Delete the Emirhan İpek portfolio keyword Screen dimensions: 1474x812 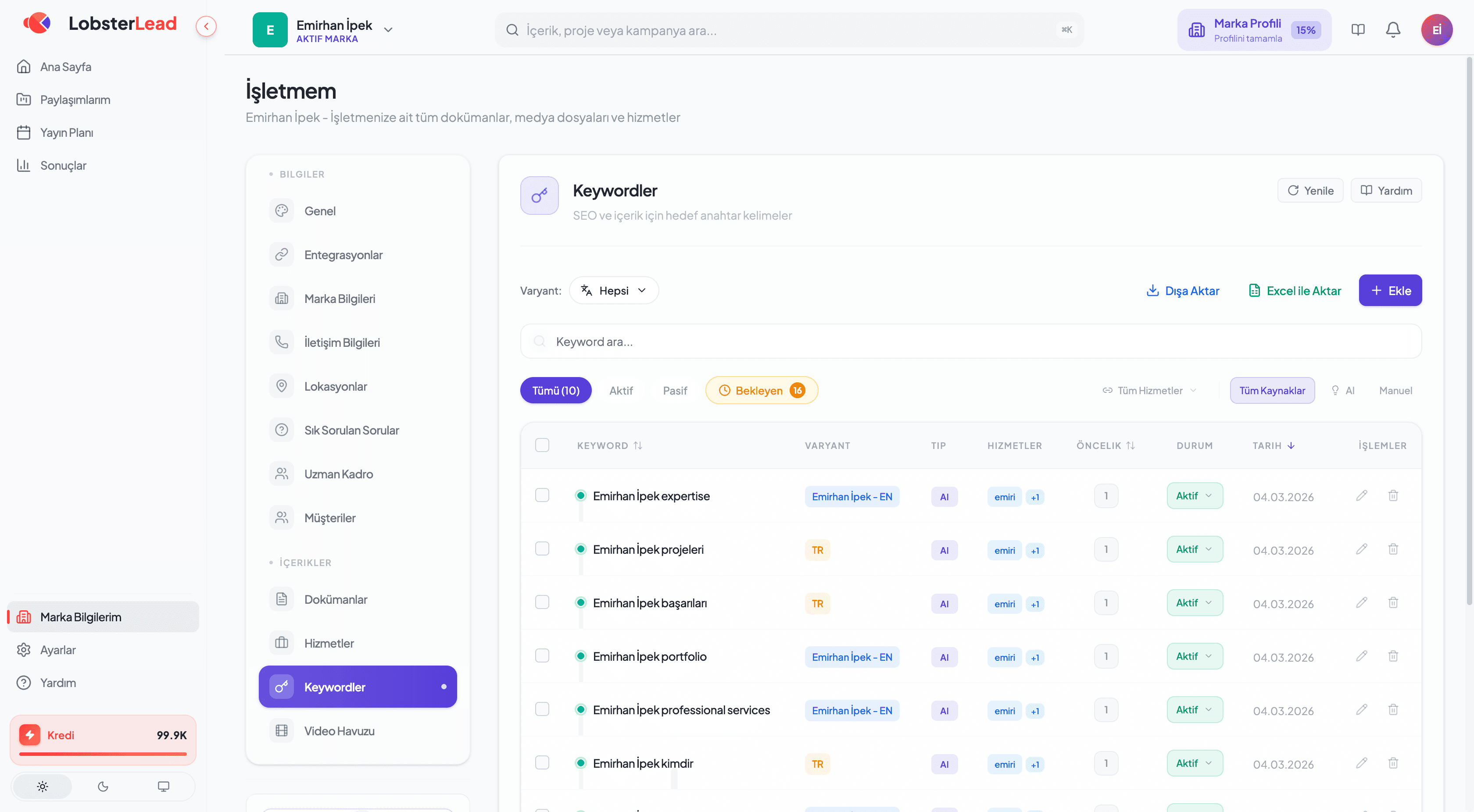click(x=1393, y=656)
